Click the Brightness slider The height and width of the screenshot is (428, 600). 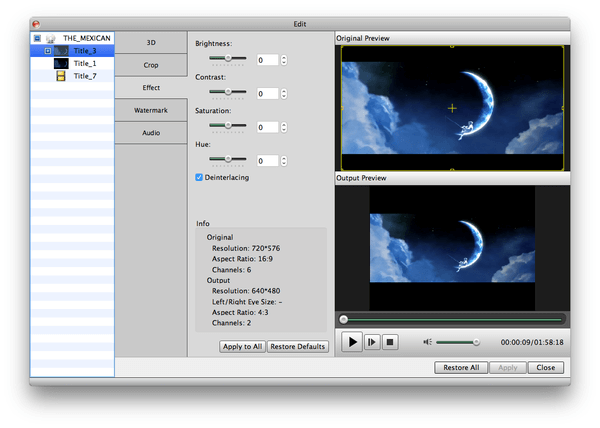228,58
